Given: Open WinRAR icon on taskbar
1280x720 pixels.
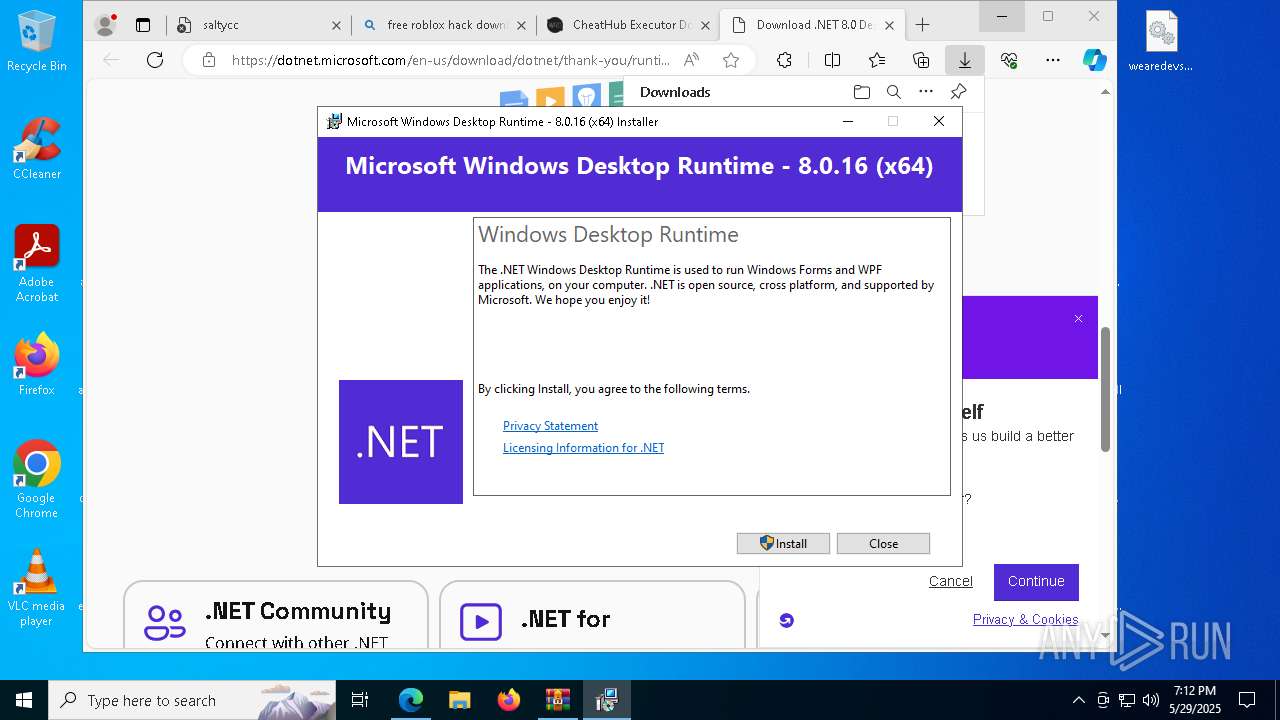Looking at the screenshot, I should [557, 700].
